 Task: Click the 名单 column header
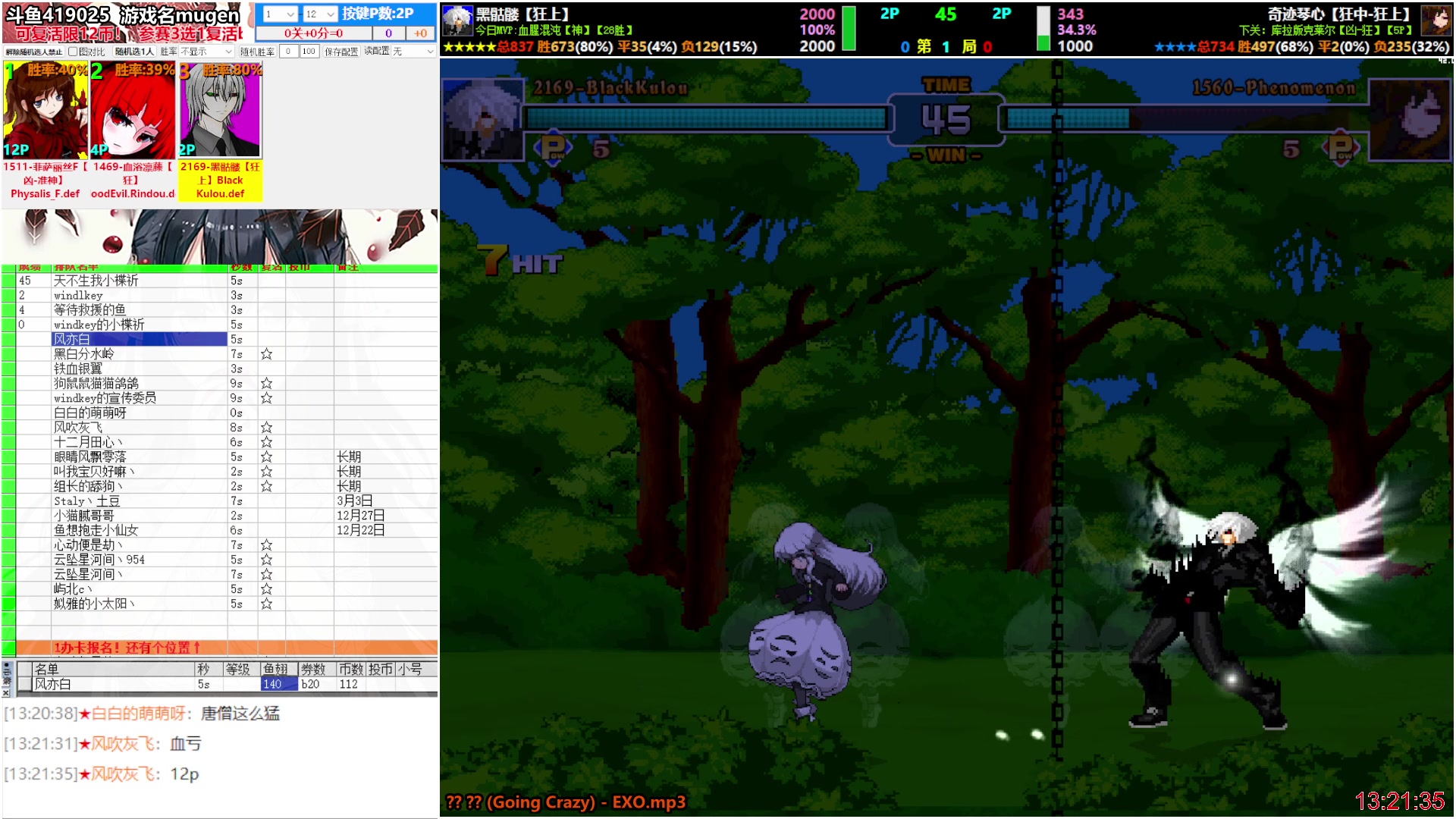(114, 669)
